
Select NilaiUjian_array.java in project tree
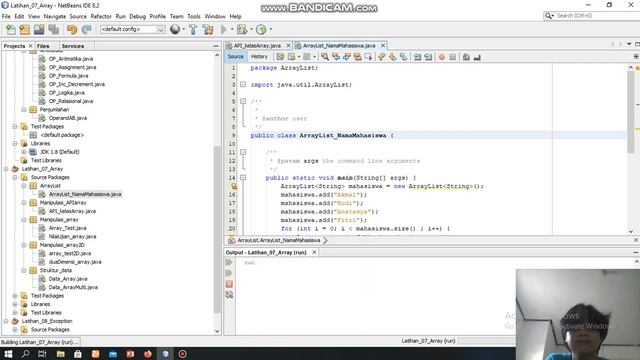[x=72, y=236]
